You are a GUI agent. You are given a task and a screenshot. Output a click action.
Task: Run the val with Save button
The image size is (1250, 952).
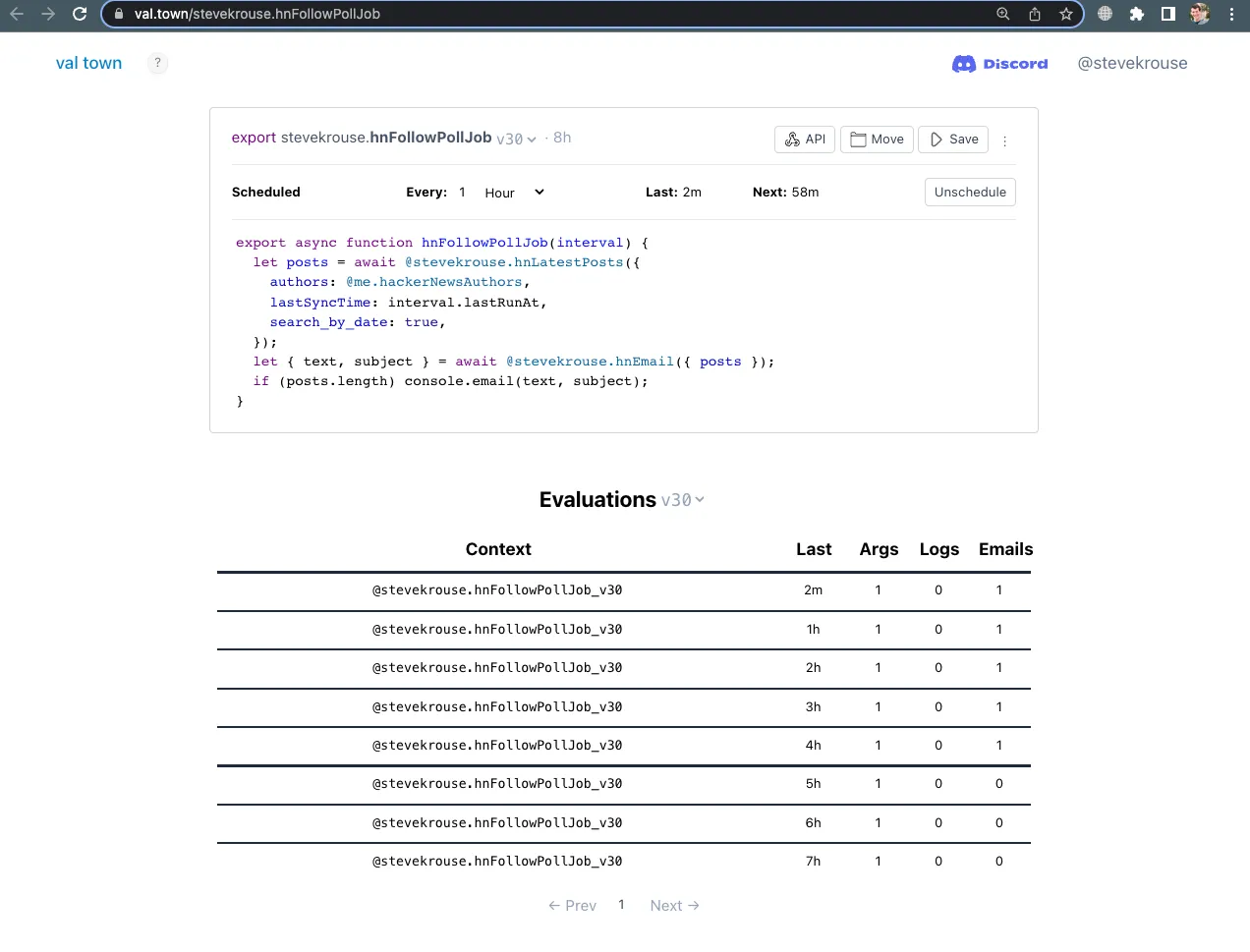click(953, 140)
